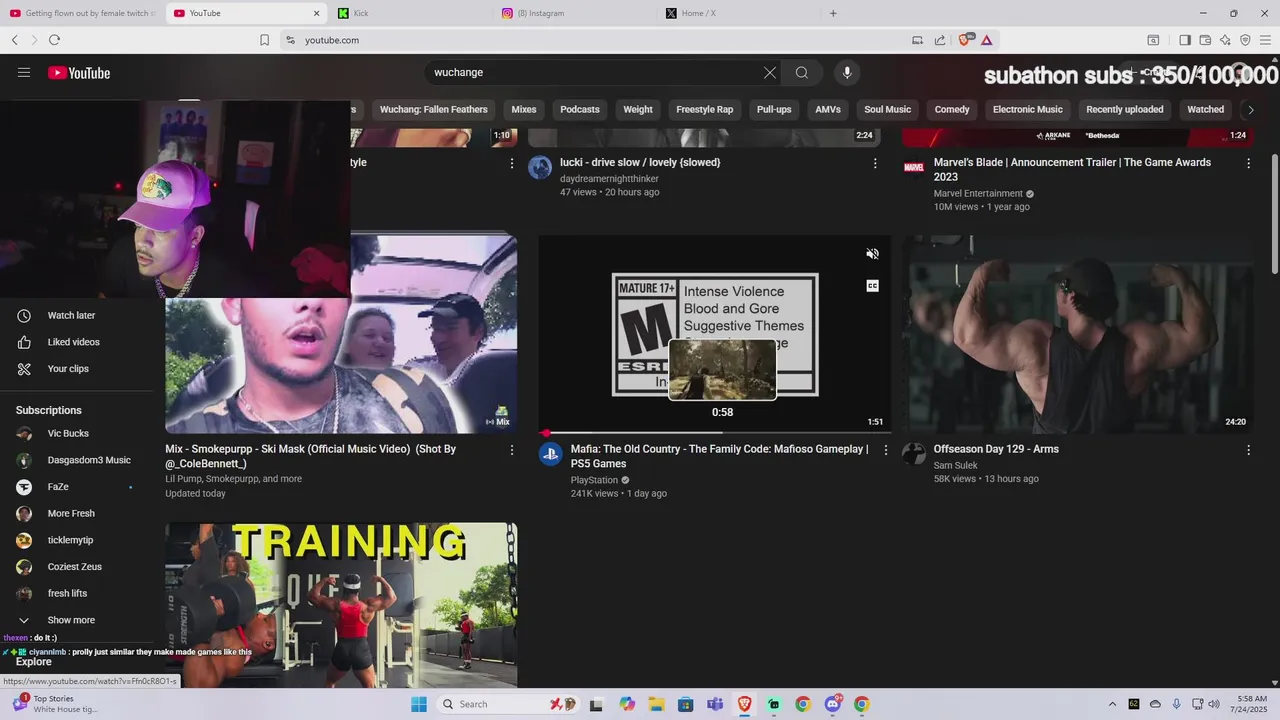Filter by the Recently uploaded chip
The image size is (1280, 720).
(1125, 110)
